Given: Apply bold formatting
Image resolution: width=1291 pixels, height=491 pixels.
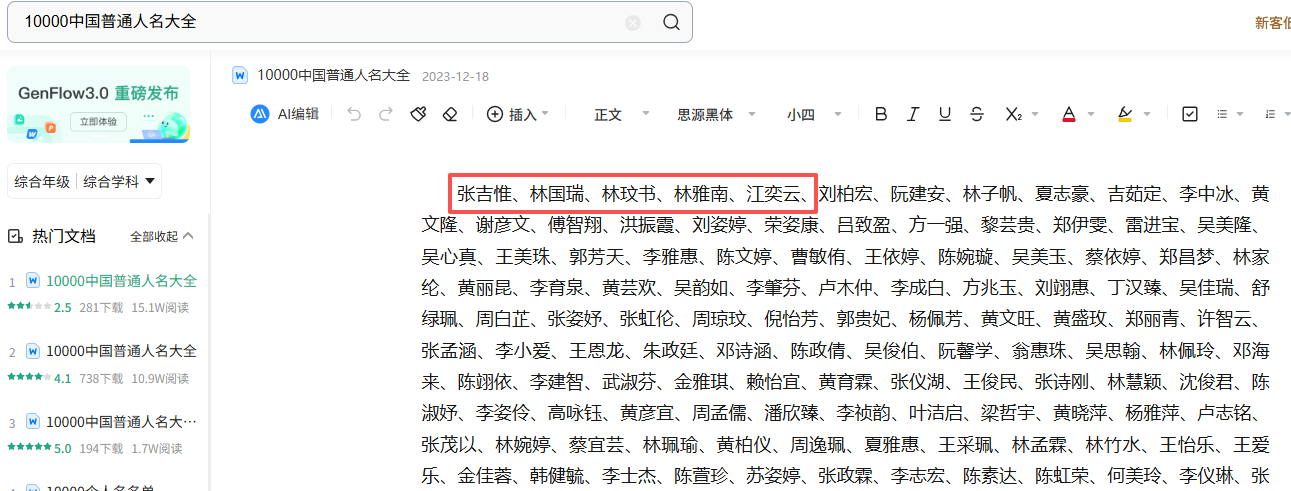Looking at the screenshot, I should (880, 114).
